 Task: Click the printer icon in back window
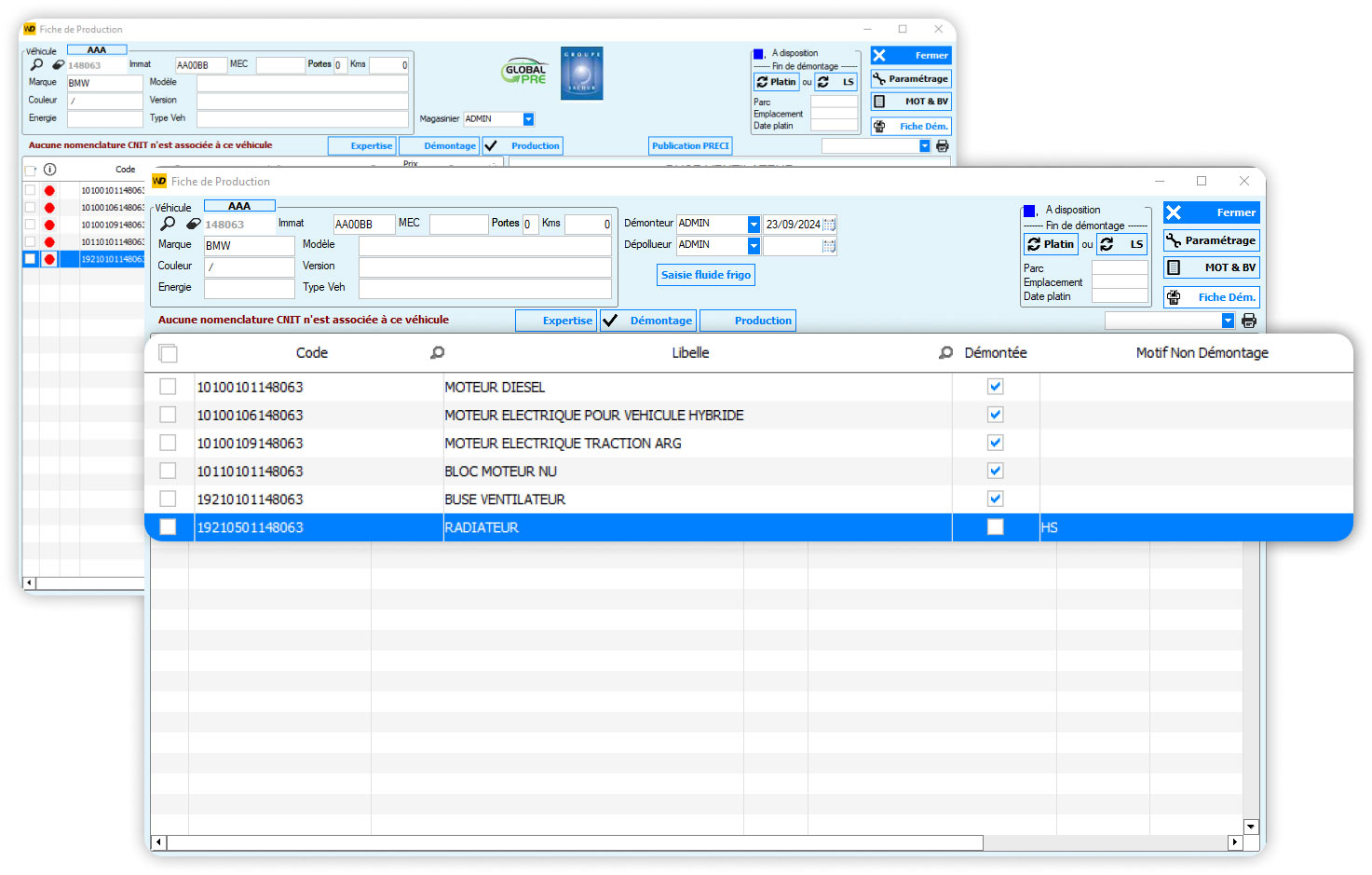(942, 146)
